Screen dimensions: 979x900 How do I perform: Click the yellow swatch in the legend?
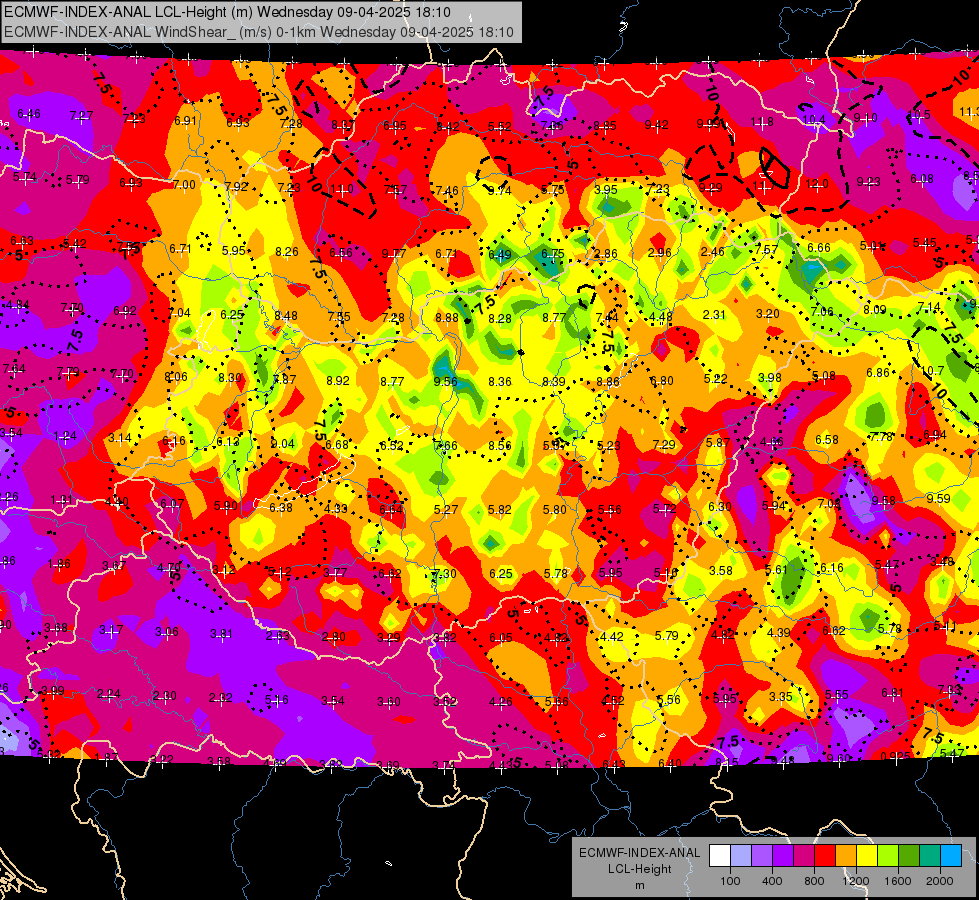coord(867,855)
